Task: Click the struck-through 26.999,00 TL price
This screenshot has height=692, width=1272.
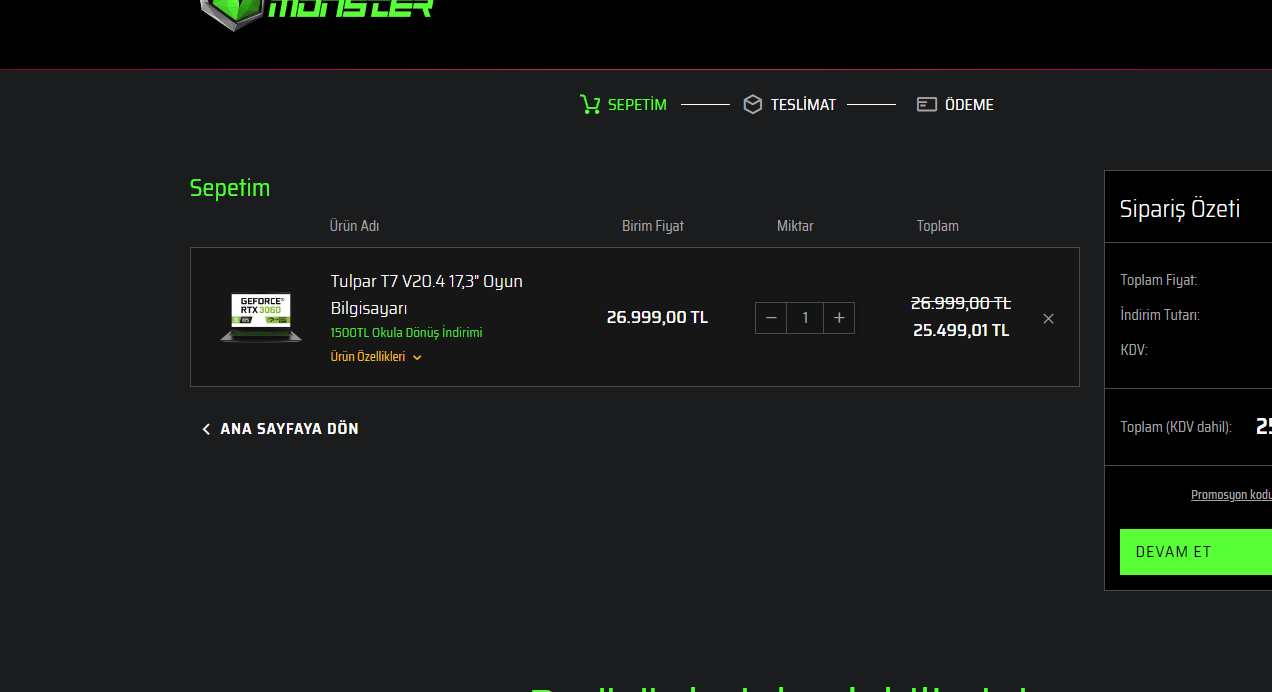Action: (x=961, y=303)
